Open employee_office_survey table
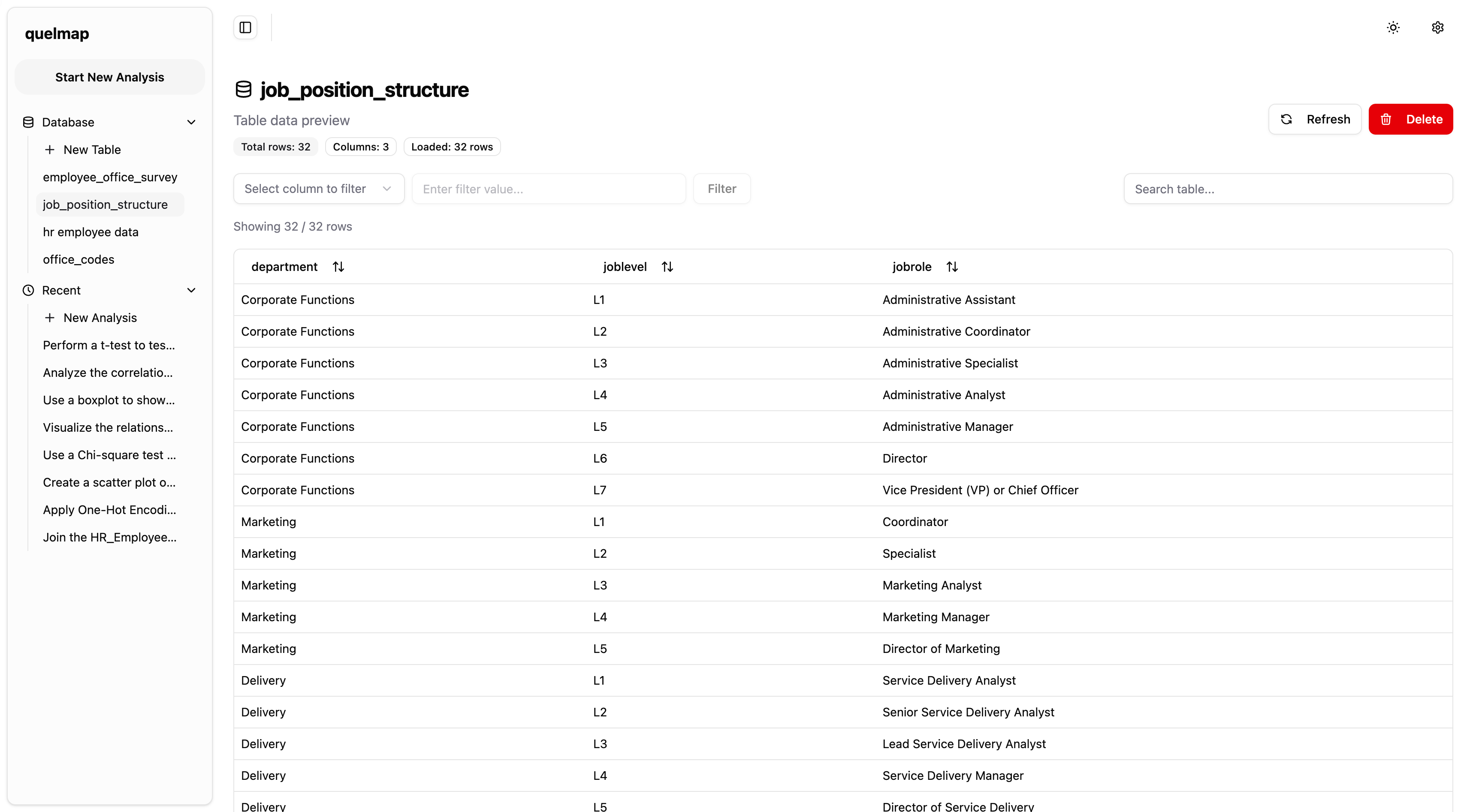The width and height of the screenshot is (1467, 812). 110,177
